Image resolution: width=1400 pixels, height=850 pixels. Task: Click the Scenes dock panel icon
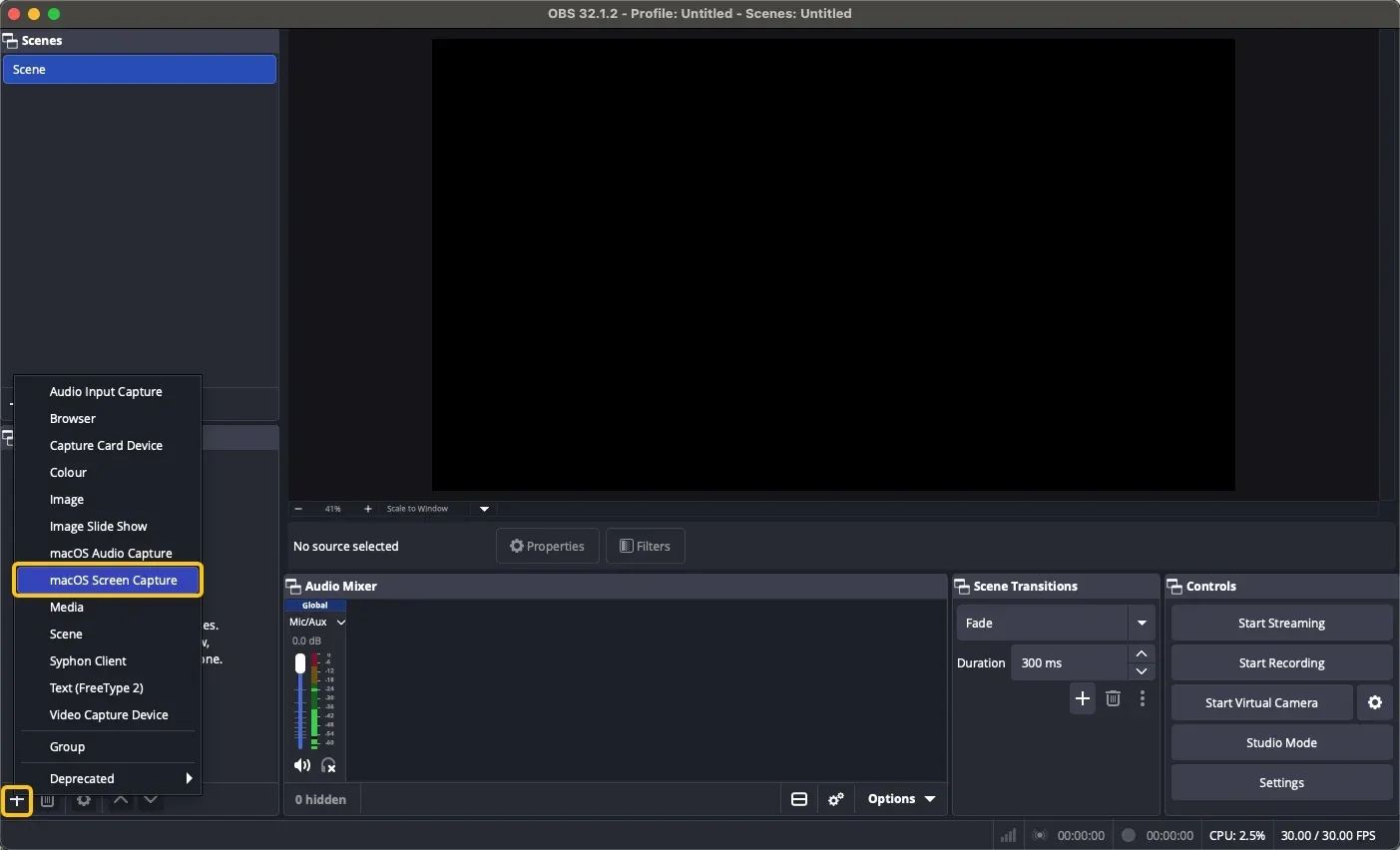tap(10, 41)
